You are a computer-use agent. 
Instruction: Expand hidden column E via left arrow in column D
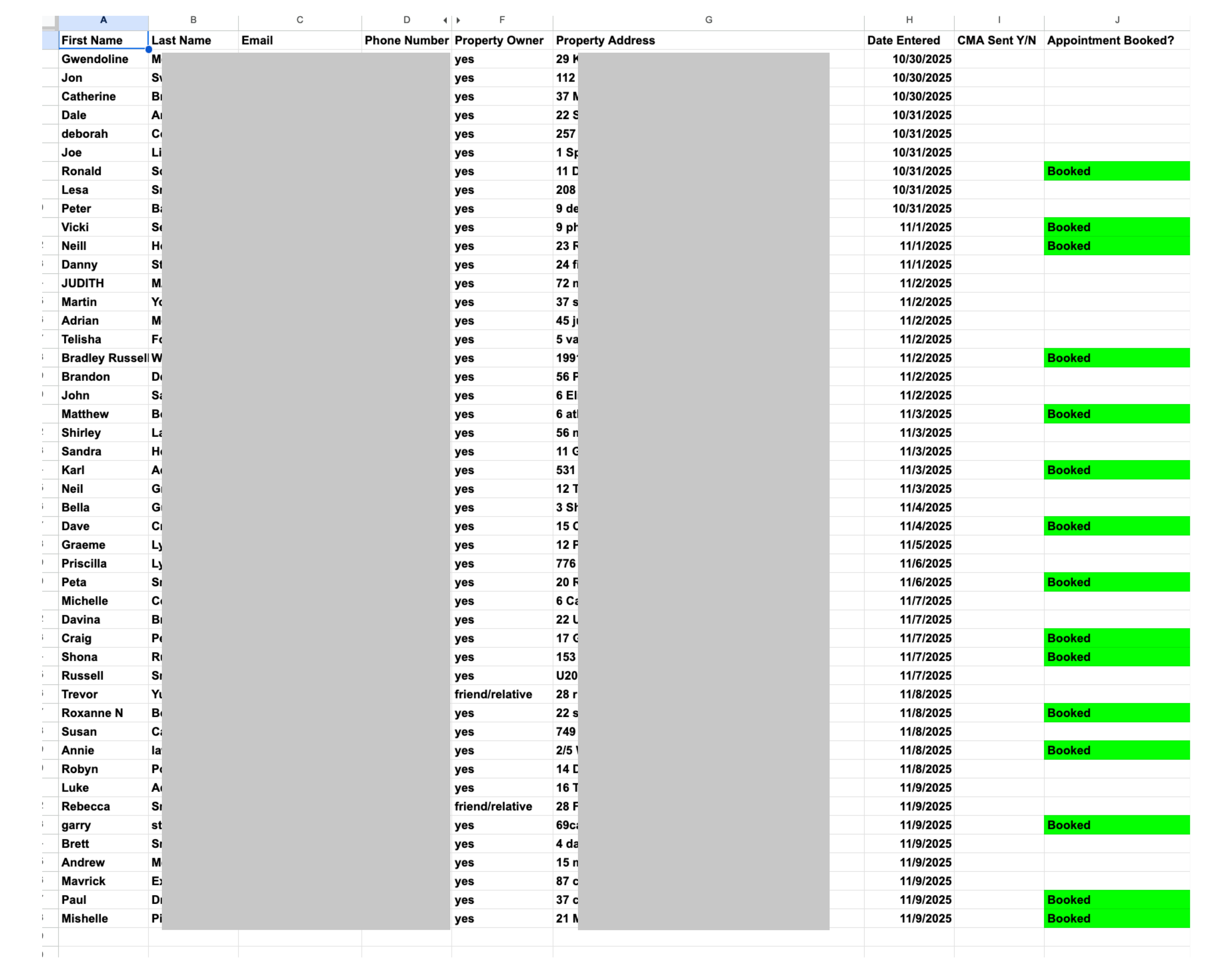(x=445, y=20)
